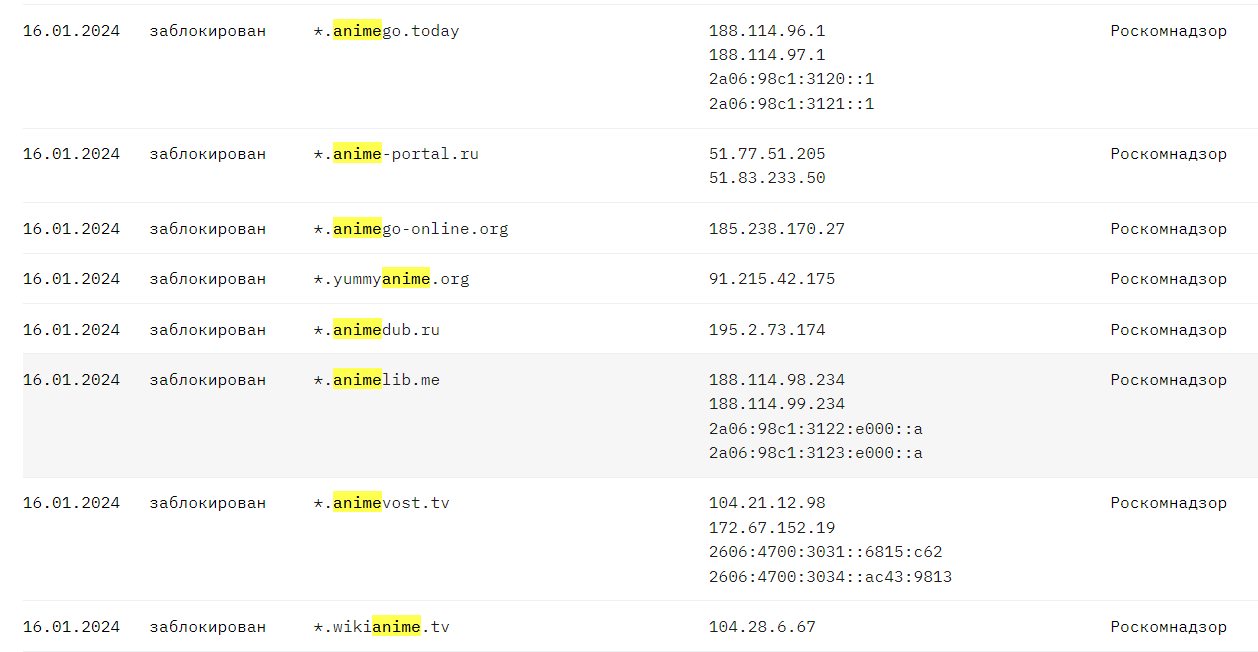Image resolution: width=1258 pixels, height=652 pixels.
Task: Click Роскомнадзор in the animelib.me row
Action: point(1168,380)
